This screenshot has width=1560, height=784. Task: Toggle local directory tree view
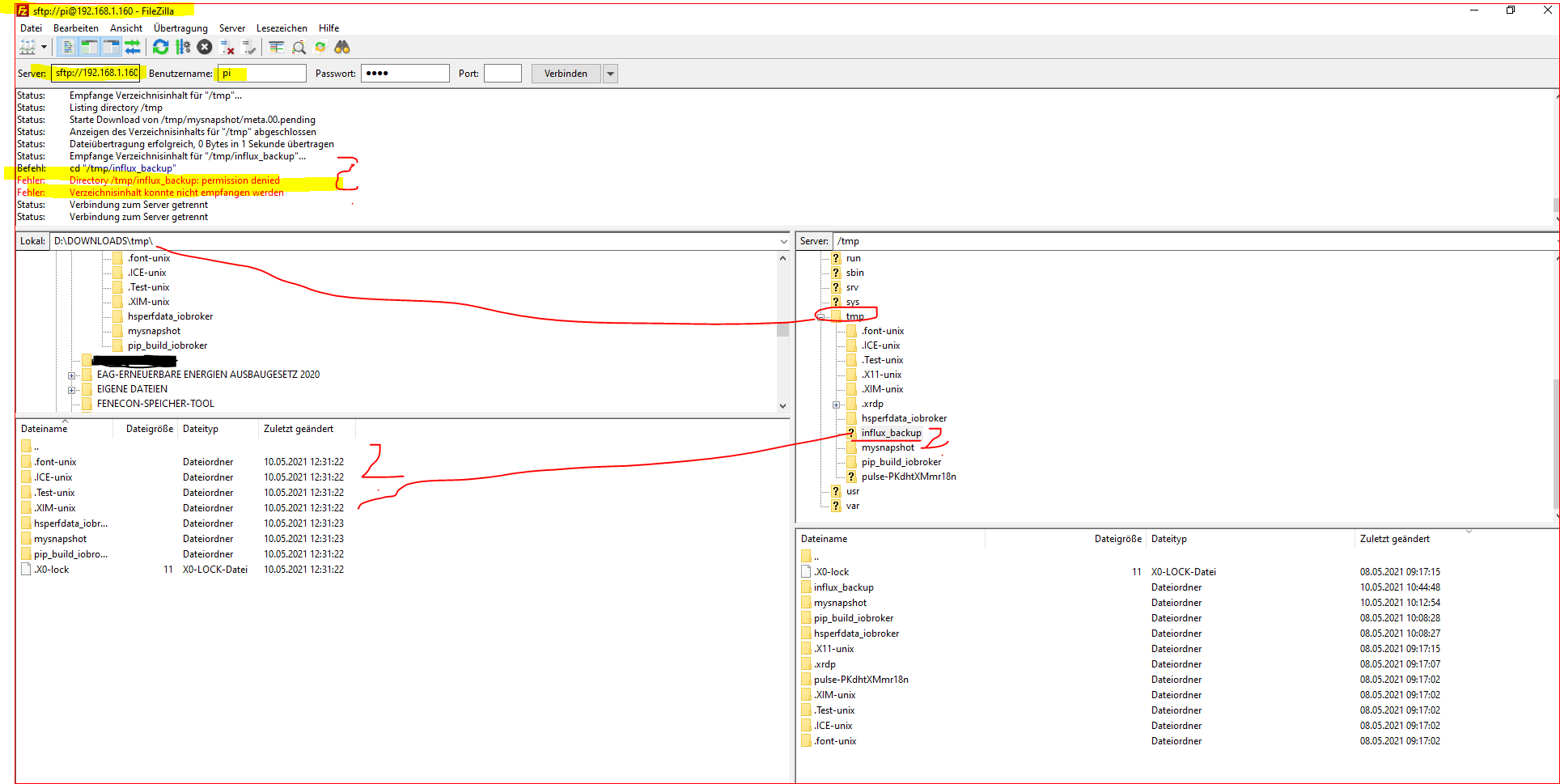click(89, 48)
